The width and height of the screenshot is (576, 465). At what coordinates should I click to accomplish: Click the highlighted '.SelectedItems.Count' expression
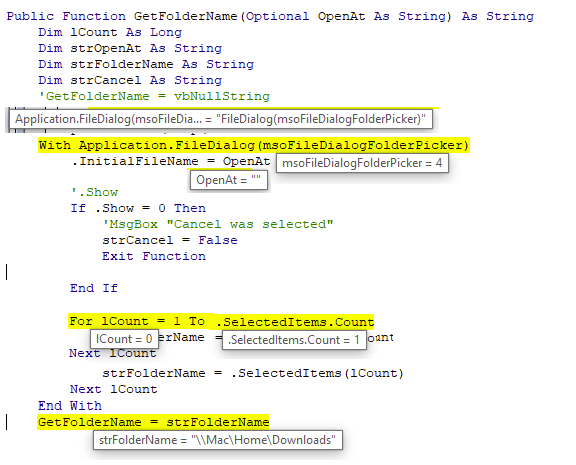(295, 322)
